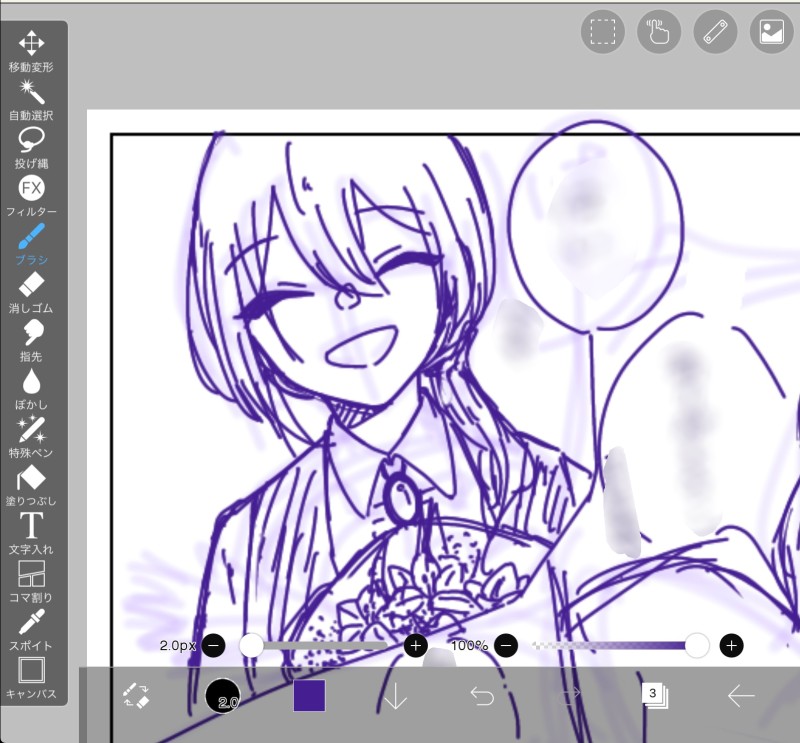Open the stabilizer hand gesture button
Screen dimensions: 800x743
coord(659,32)
